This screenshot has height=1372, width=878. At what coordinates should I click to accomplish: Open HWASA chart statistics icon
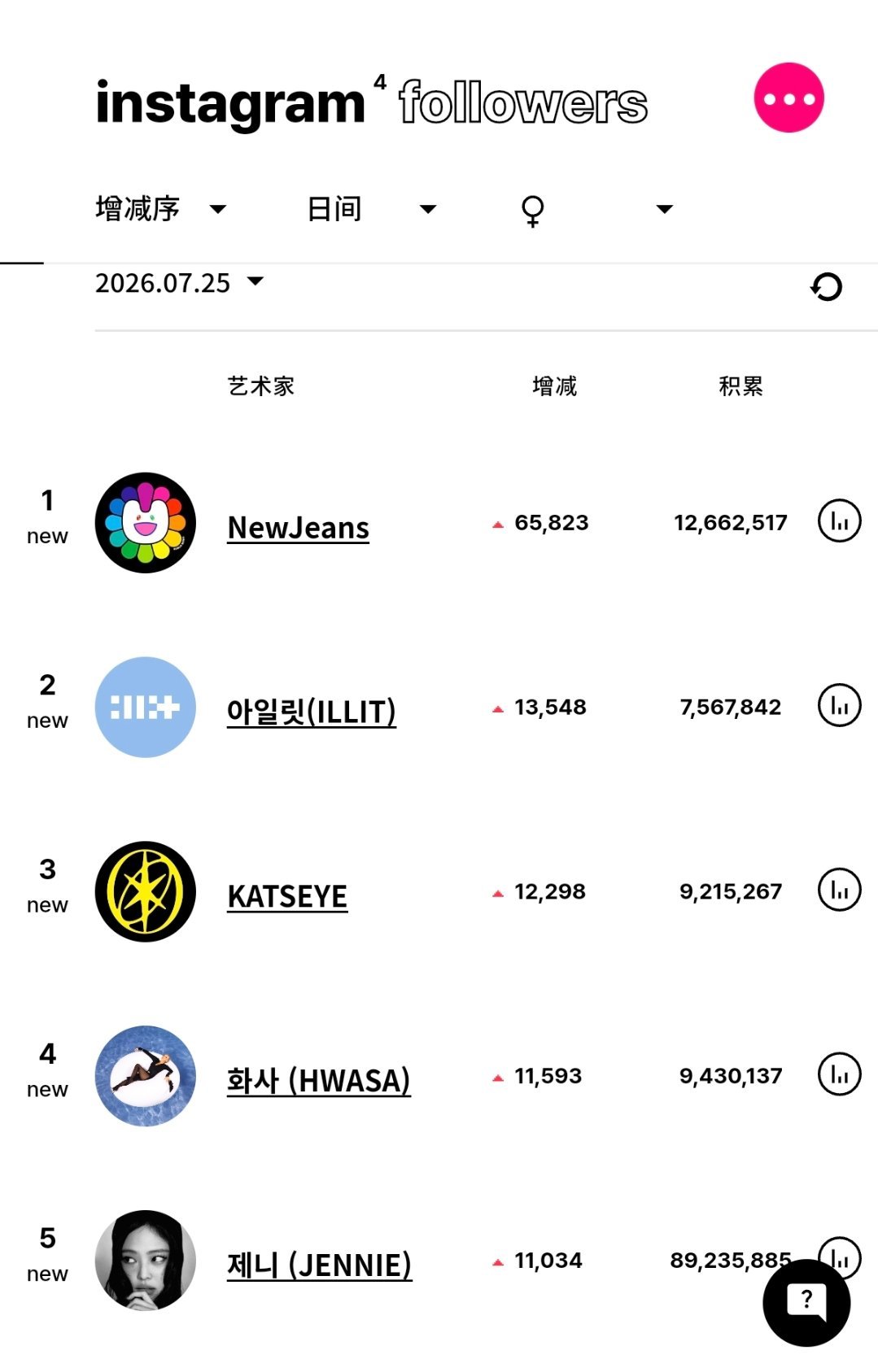coord(839,1074)
